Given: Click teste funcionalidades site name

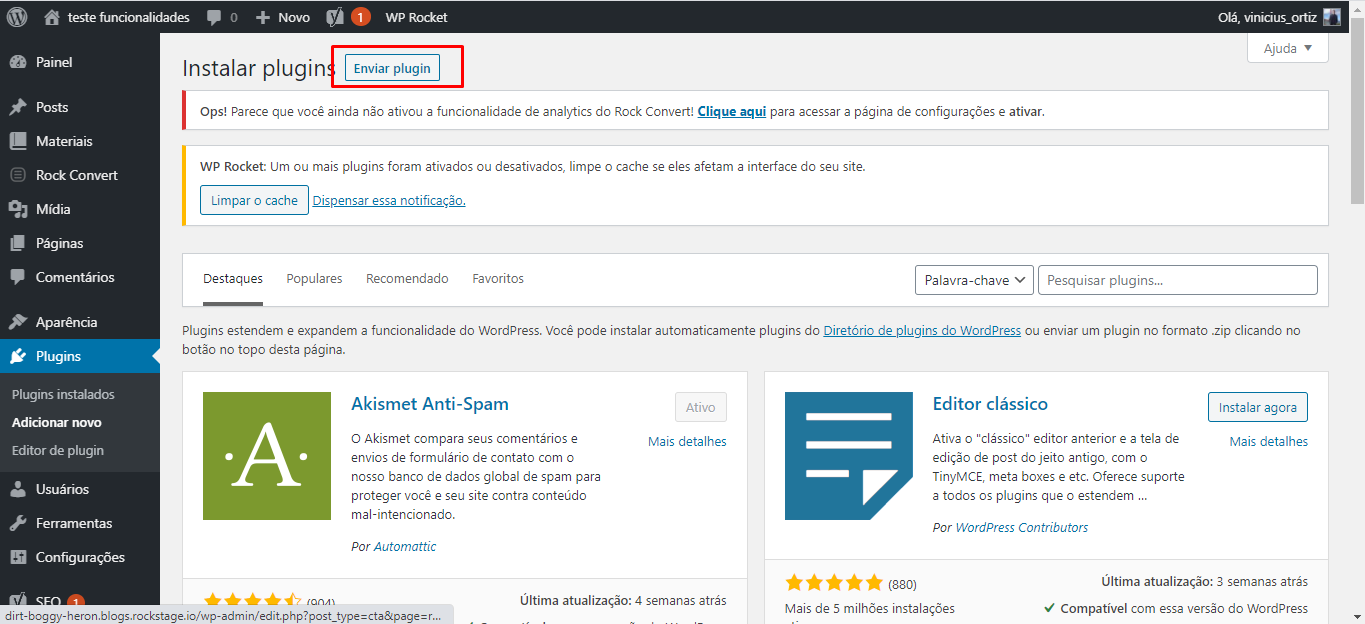Looking at the screenshot, I should point(128,17).
